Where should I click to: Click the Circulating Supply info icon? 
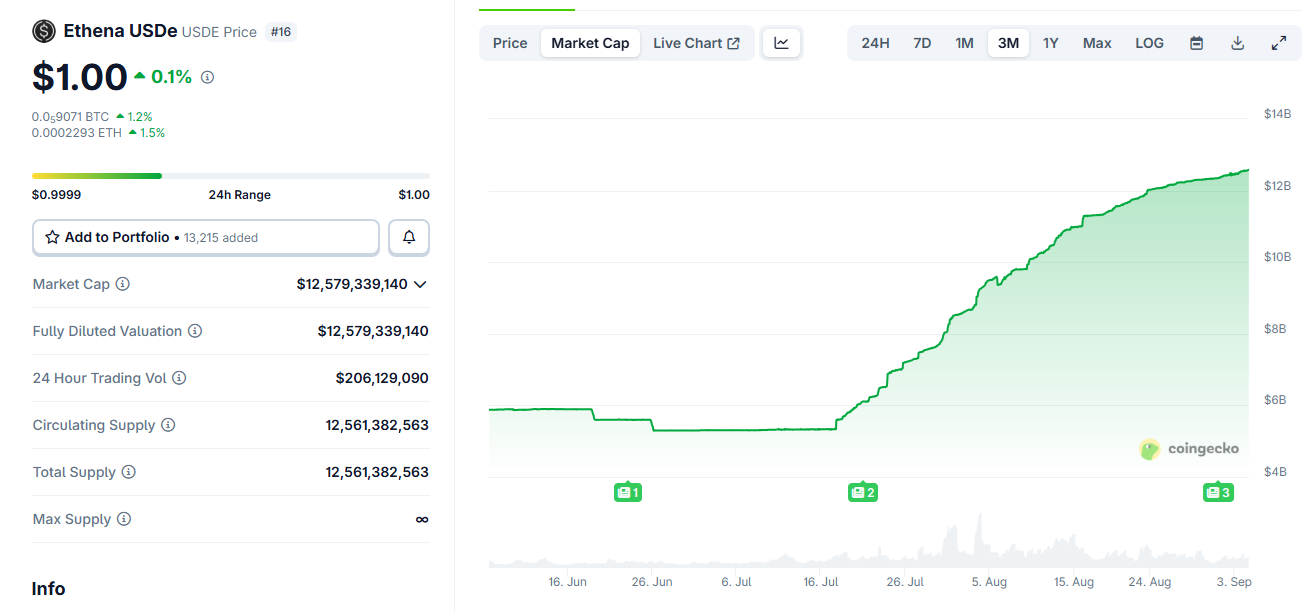168,425
